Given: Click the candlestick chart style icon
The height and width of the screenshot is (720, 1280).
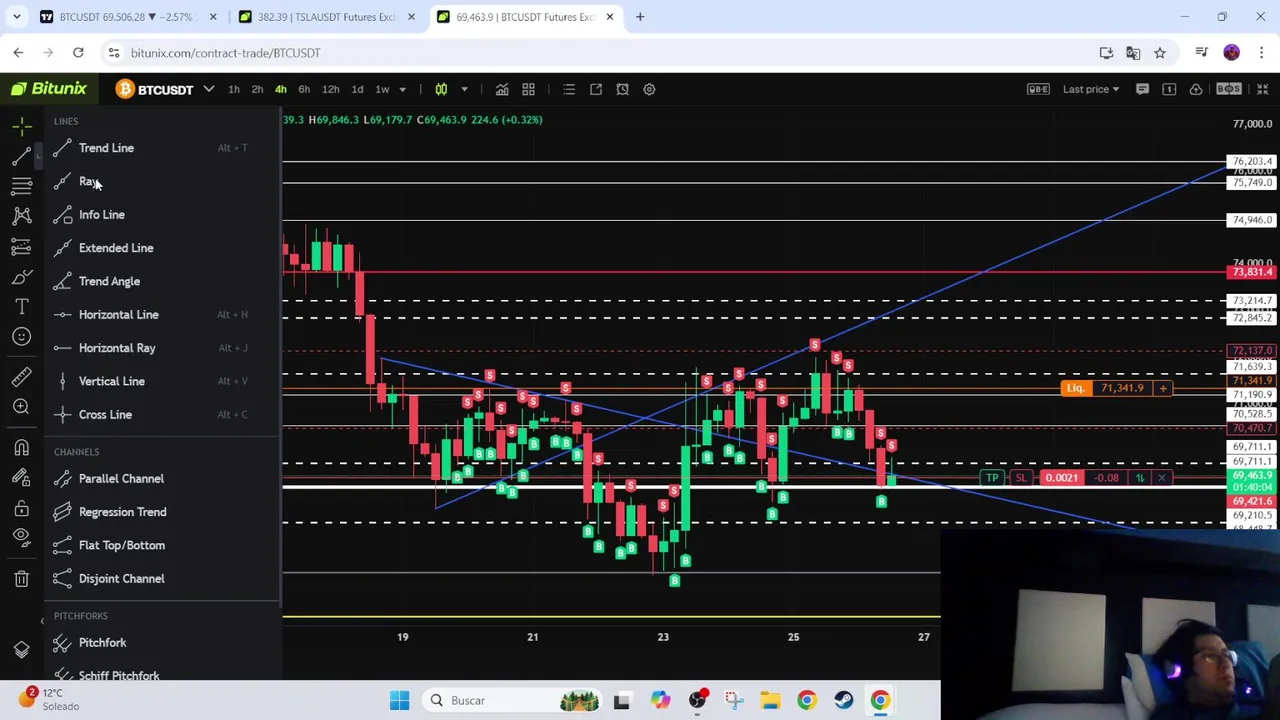Looking at the screenshot, I should coord(441,89).
